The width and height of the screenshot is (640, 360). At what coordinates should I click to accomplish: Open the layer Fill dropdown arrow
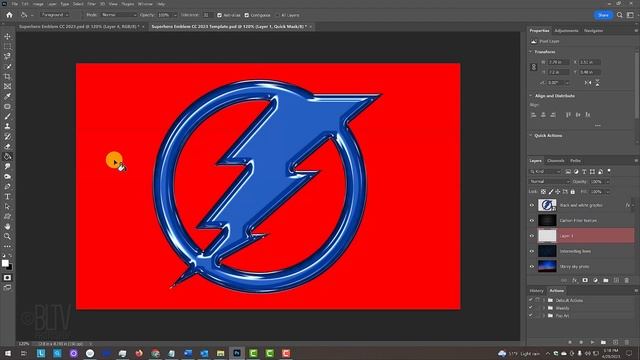[607, 191]
